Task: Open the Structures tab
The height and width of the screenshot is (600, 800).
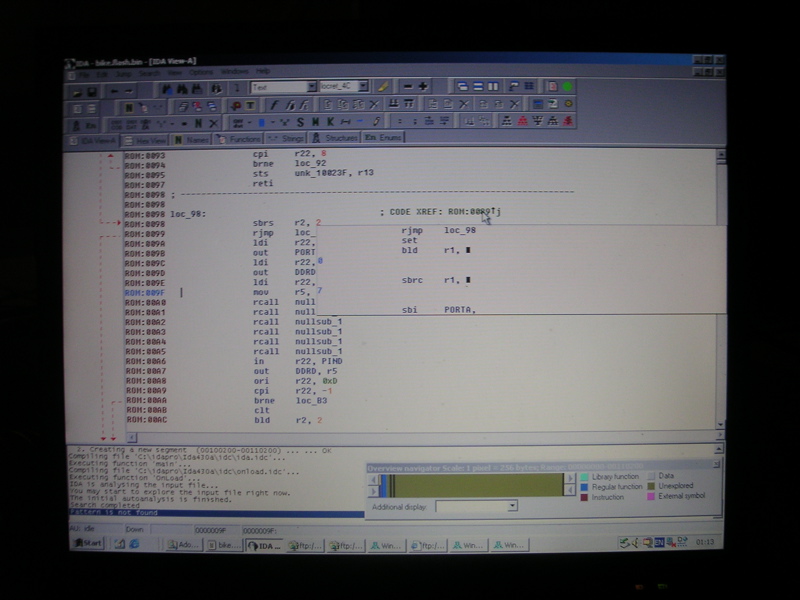Action: pyautogui.click(x=335, y=139)
